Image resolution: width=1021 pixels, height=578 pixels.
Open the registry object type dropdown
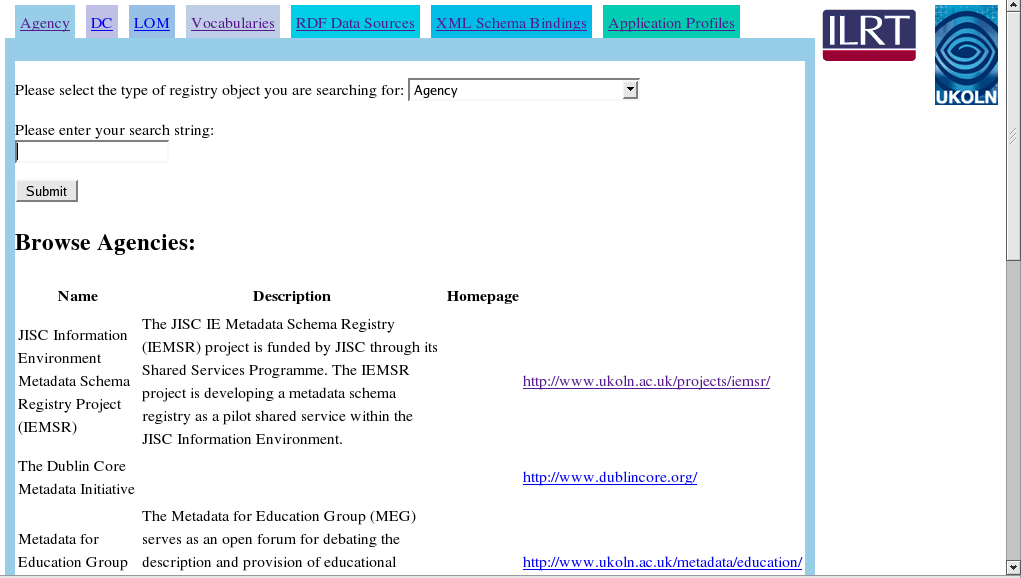(524, 90)
